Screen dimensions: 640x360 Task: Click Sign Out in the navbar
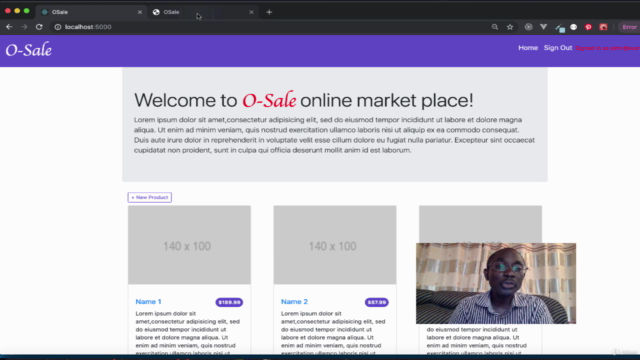pos(558,48)
